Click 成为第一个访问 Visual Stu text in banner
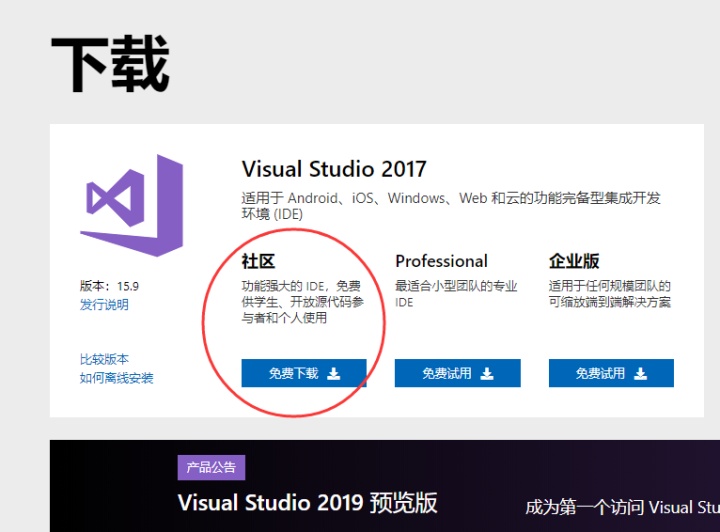720x532 pixels. (x=622, y=507)
